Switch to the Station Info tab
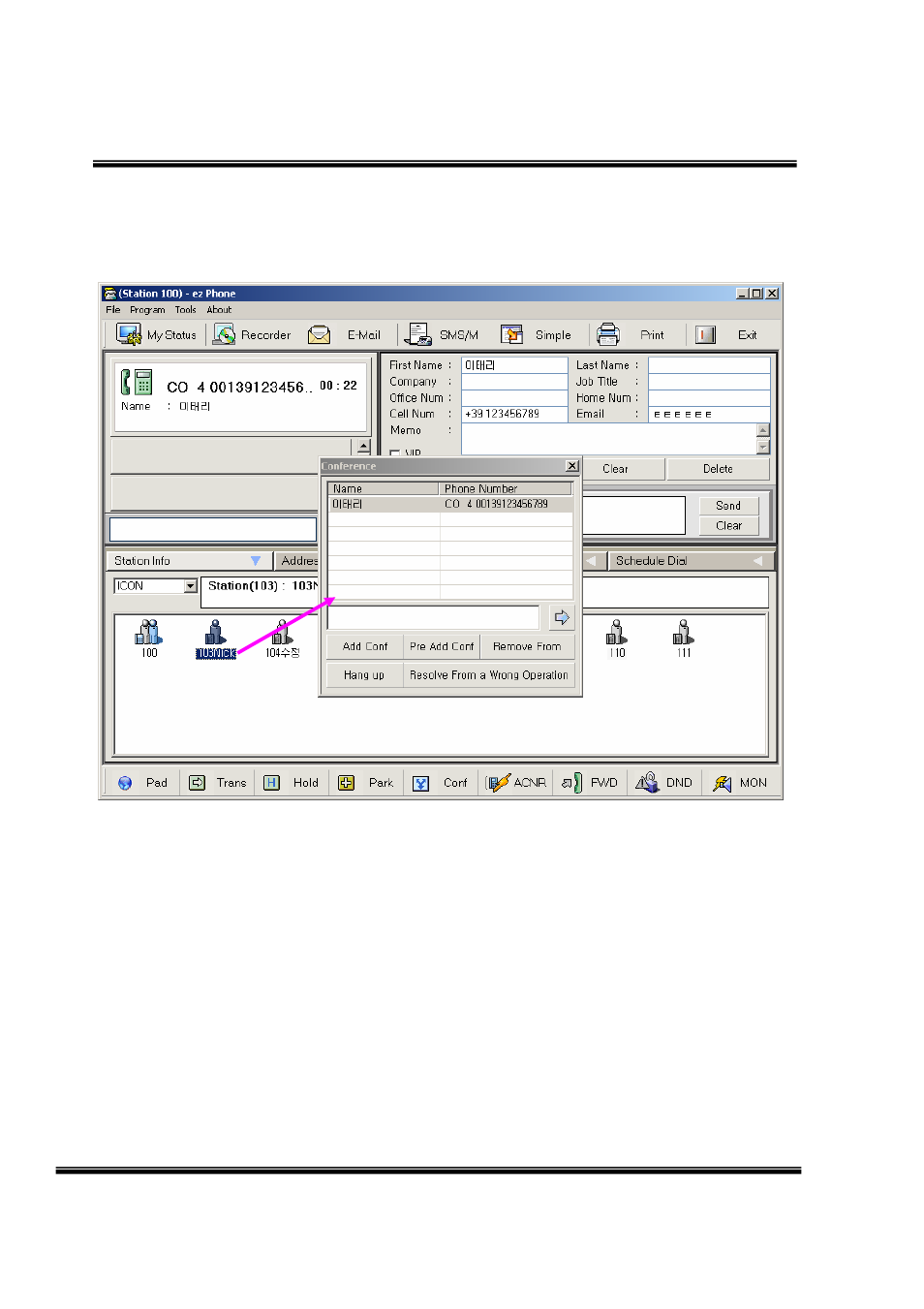The width and height of the screenshot is (924, 1309). point(187,561)
